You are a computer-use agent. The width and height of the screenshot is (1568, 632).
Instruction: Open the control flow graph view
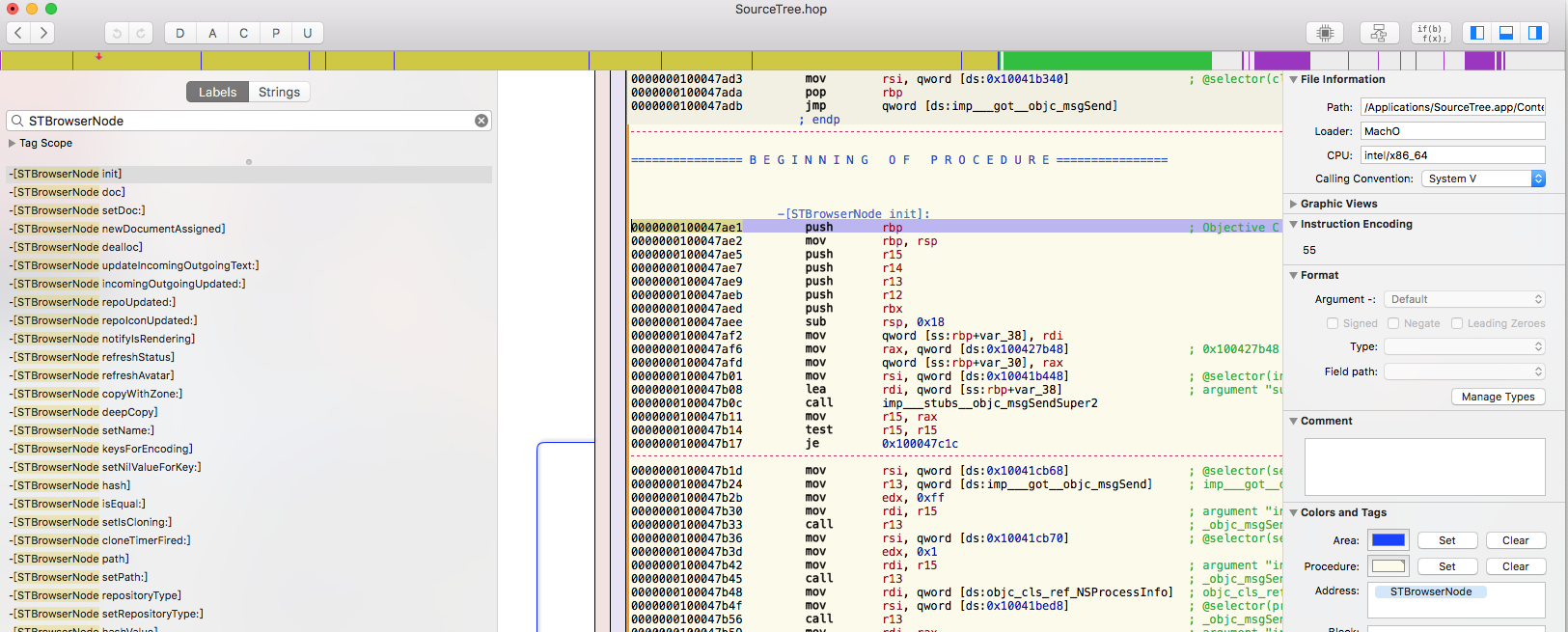click(x=1379, y=33)
